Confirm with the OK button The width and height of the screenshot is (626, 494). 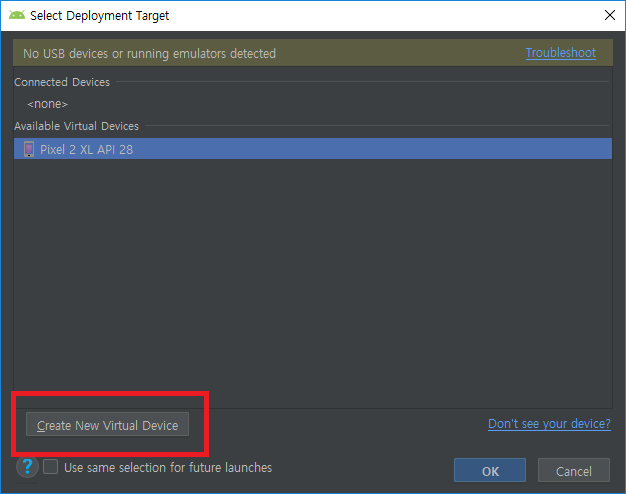point(490,471)
